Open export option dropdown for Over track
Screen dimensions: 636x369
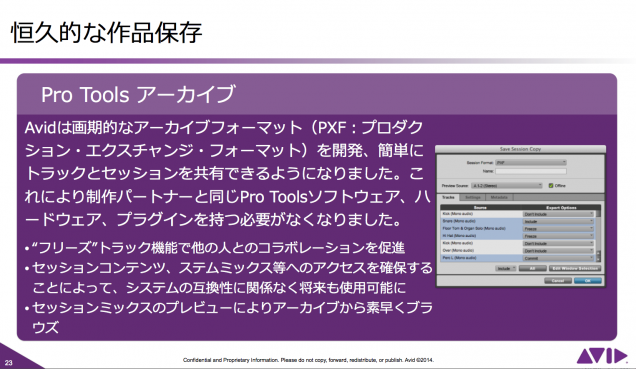558,251
